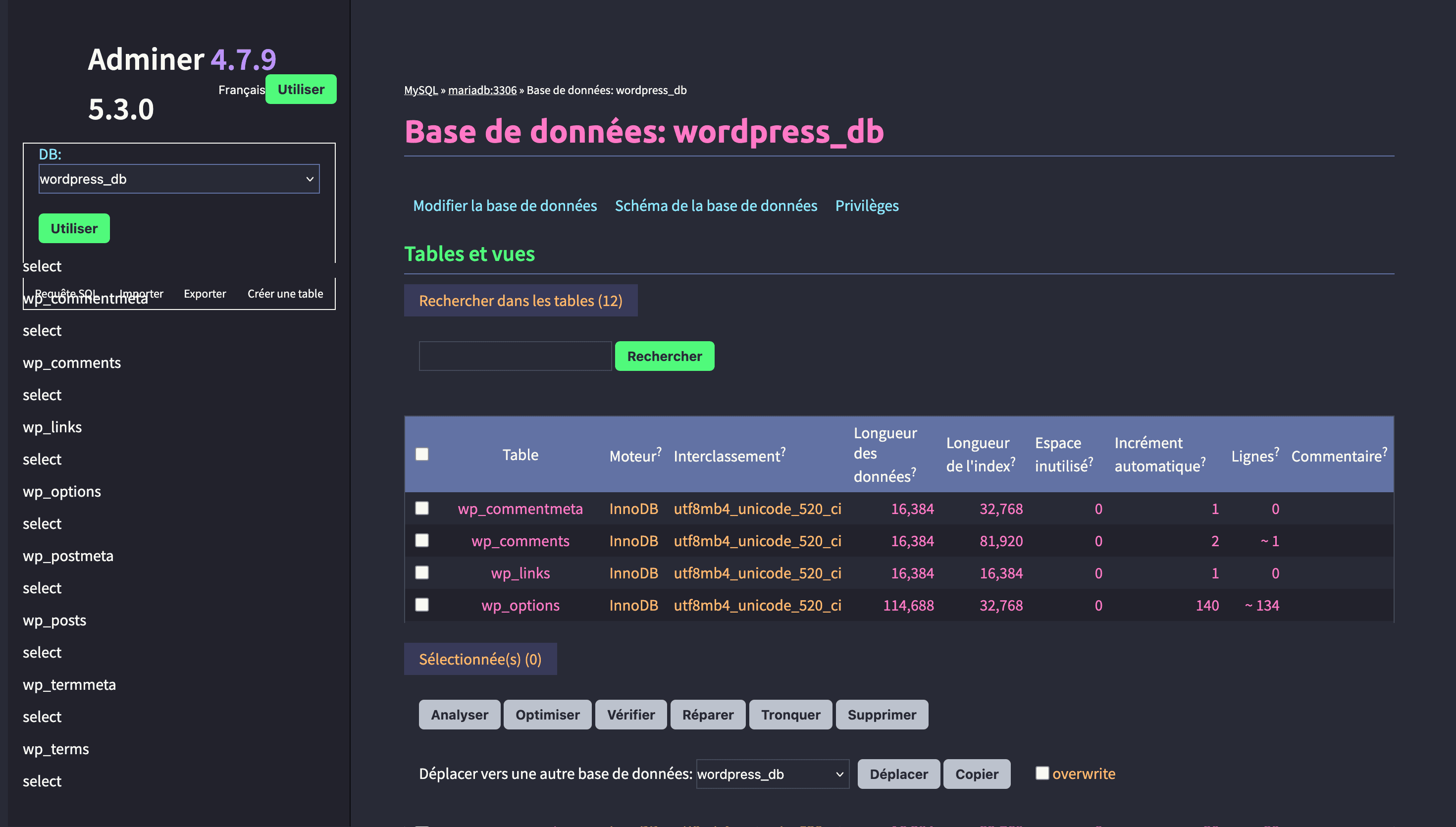Open the move-to database dropdown

pos(772,774)
